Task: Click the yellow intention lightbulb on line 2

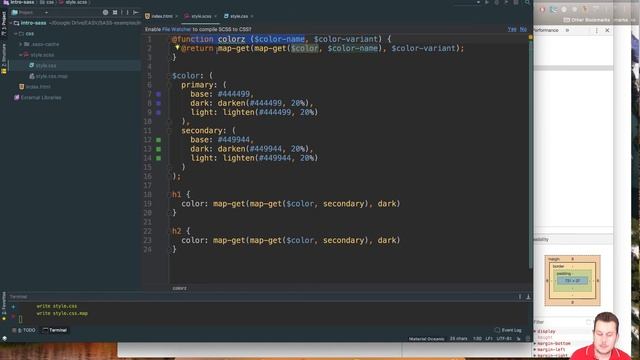Action: pos(178,48)
